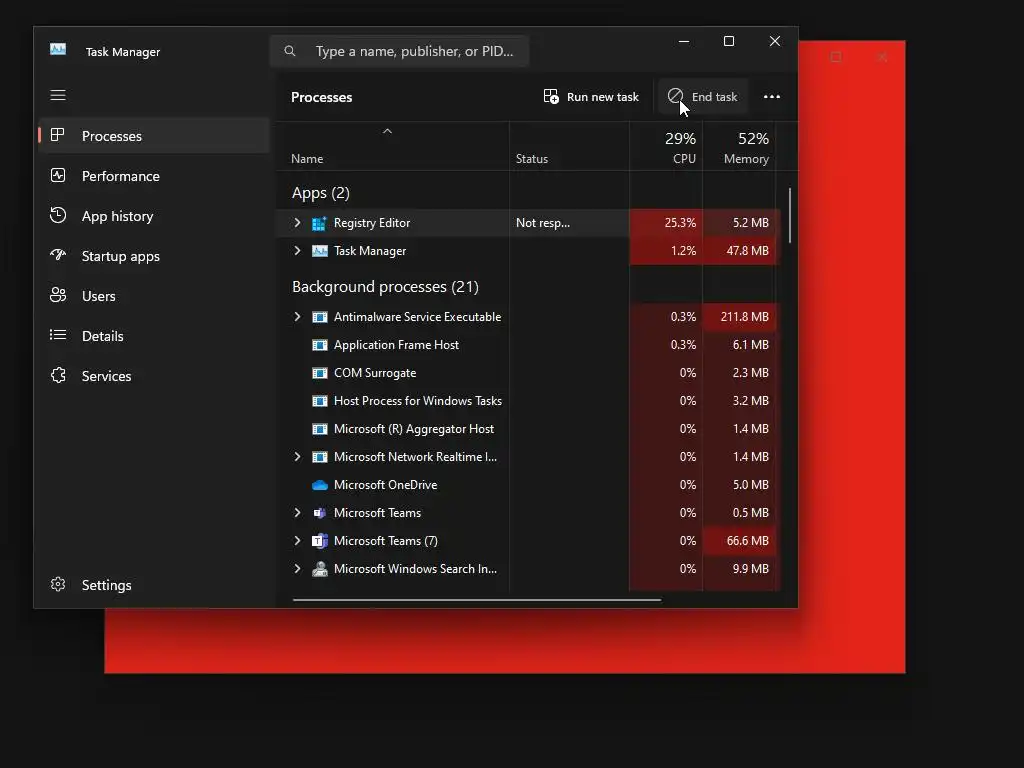Image resolution: width=1024 pixels, height=768 pixels.
Task: Click the Startup apps gauge icon
Action: (x=58, y=255)
